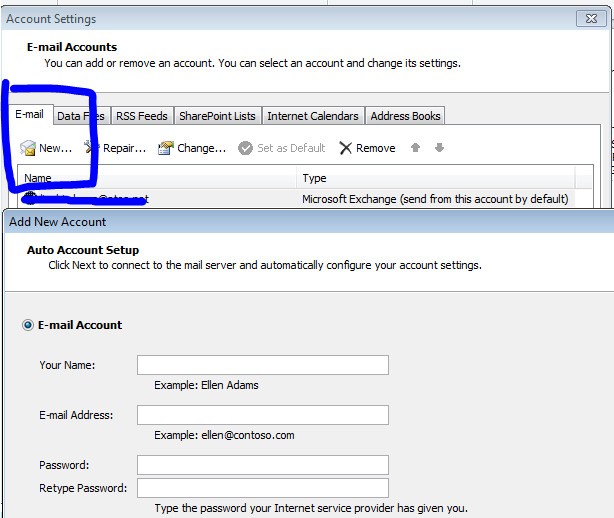
Task: Focus the E-mail Address input box
Action: pyautogui.click(x=262, y=415)
